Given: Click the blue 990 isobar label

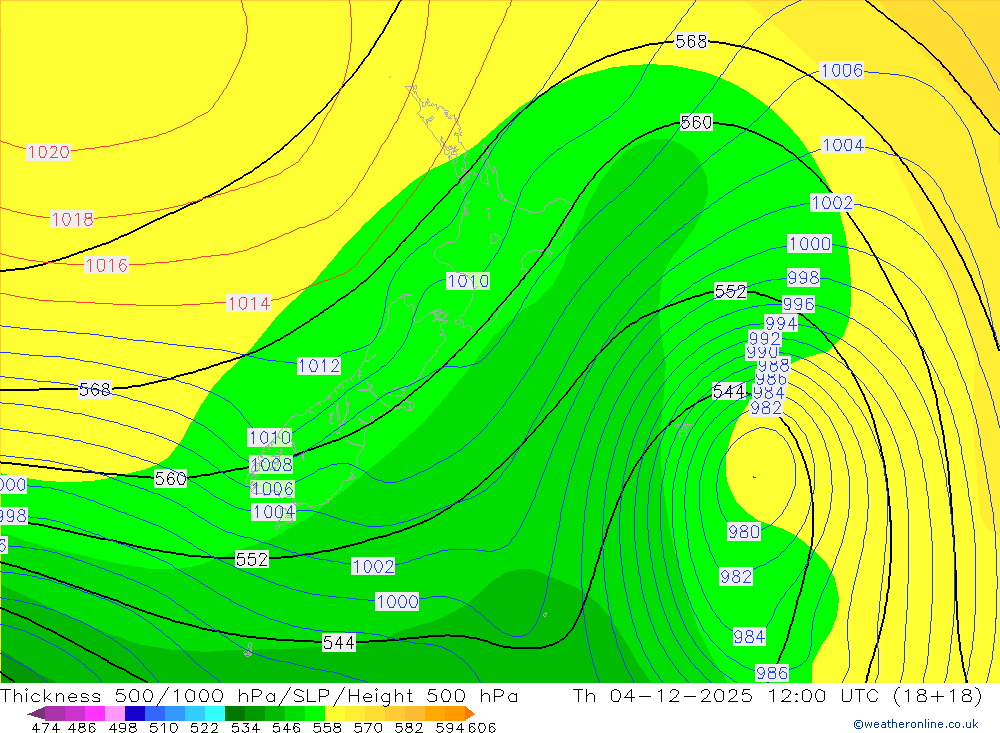Looking at the screenshot, I should pyautogui.click(x=762, y=352).
